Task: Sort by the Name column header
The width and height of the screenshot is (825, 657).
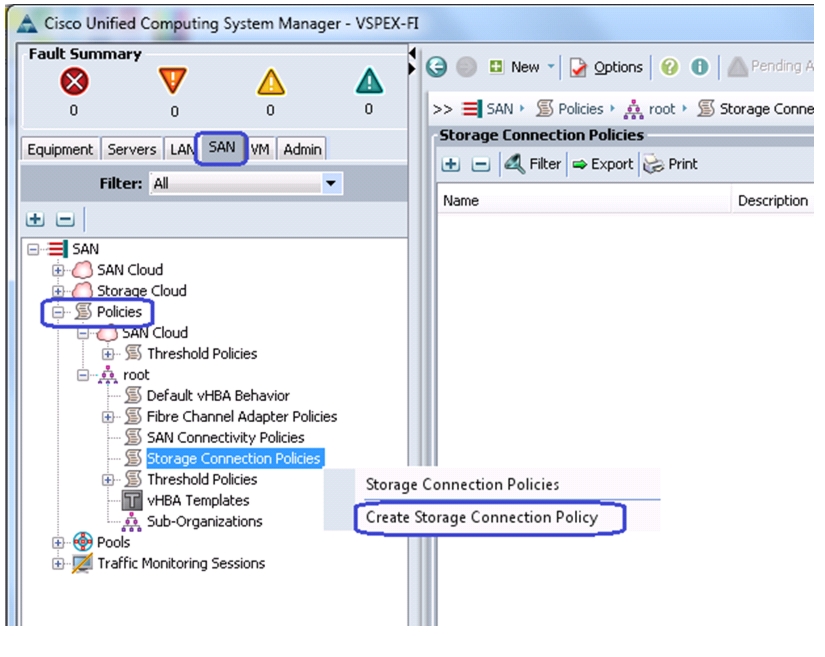Action: [584, 200]
